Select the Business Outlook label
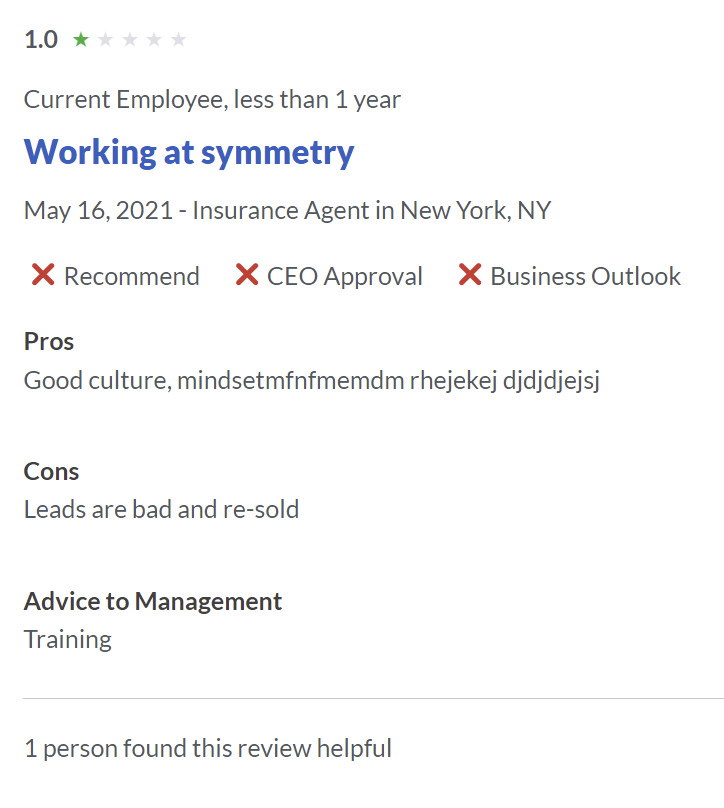The width and height of the screenshot is (724, 808). [585, 276]
